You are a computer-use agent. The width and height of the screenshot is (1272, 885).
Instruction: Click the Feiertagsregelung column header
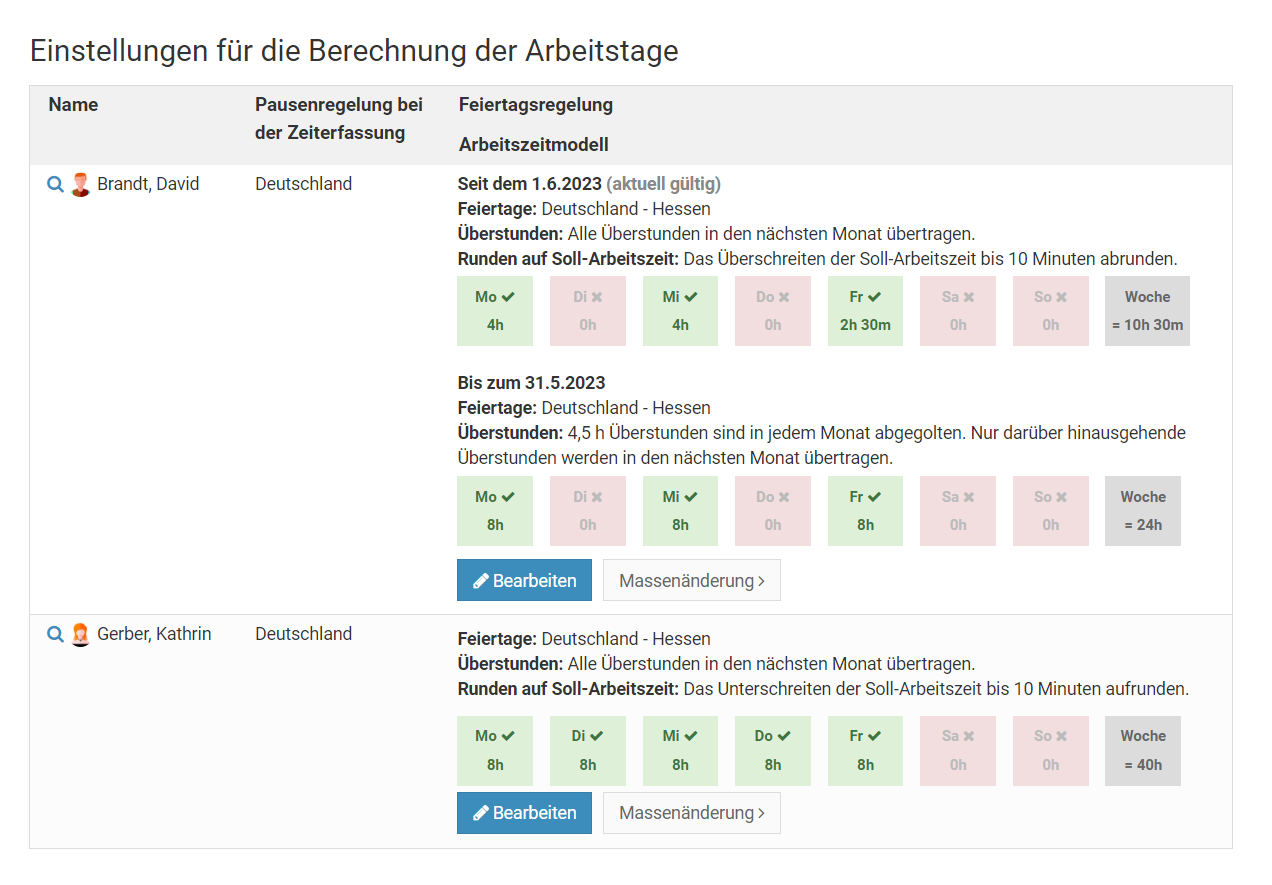coord(536,105)
